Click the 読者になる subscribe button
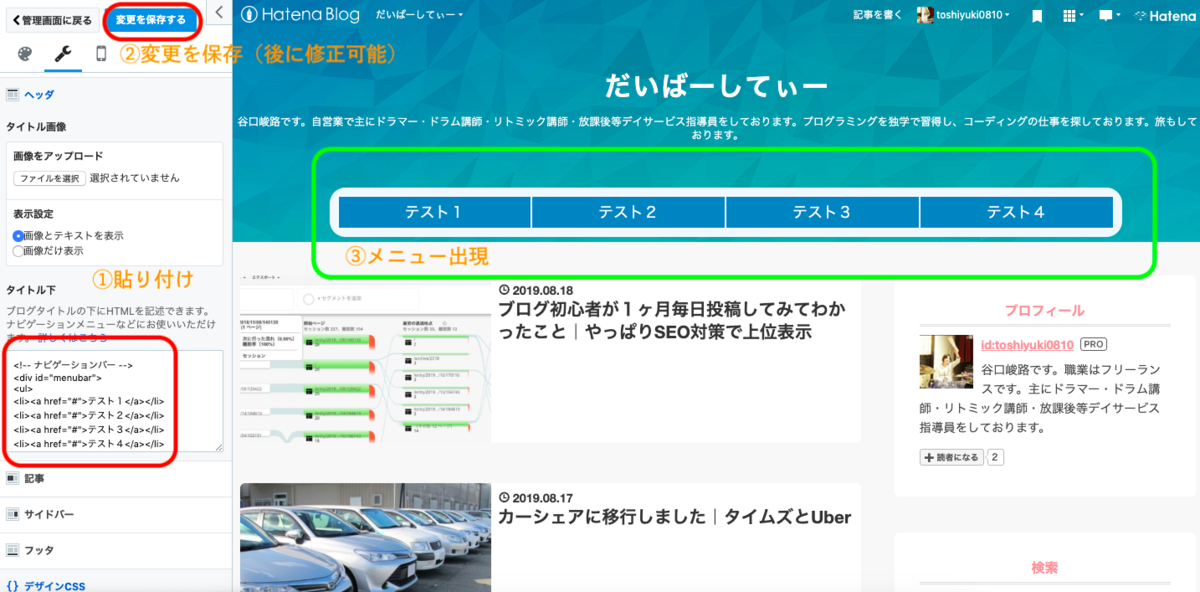This screenshot has height=592, width=1200. click(x=950, y=454)
